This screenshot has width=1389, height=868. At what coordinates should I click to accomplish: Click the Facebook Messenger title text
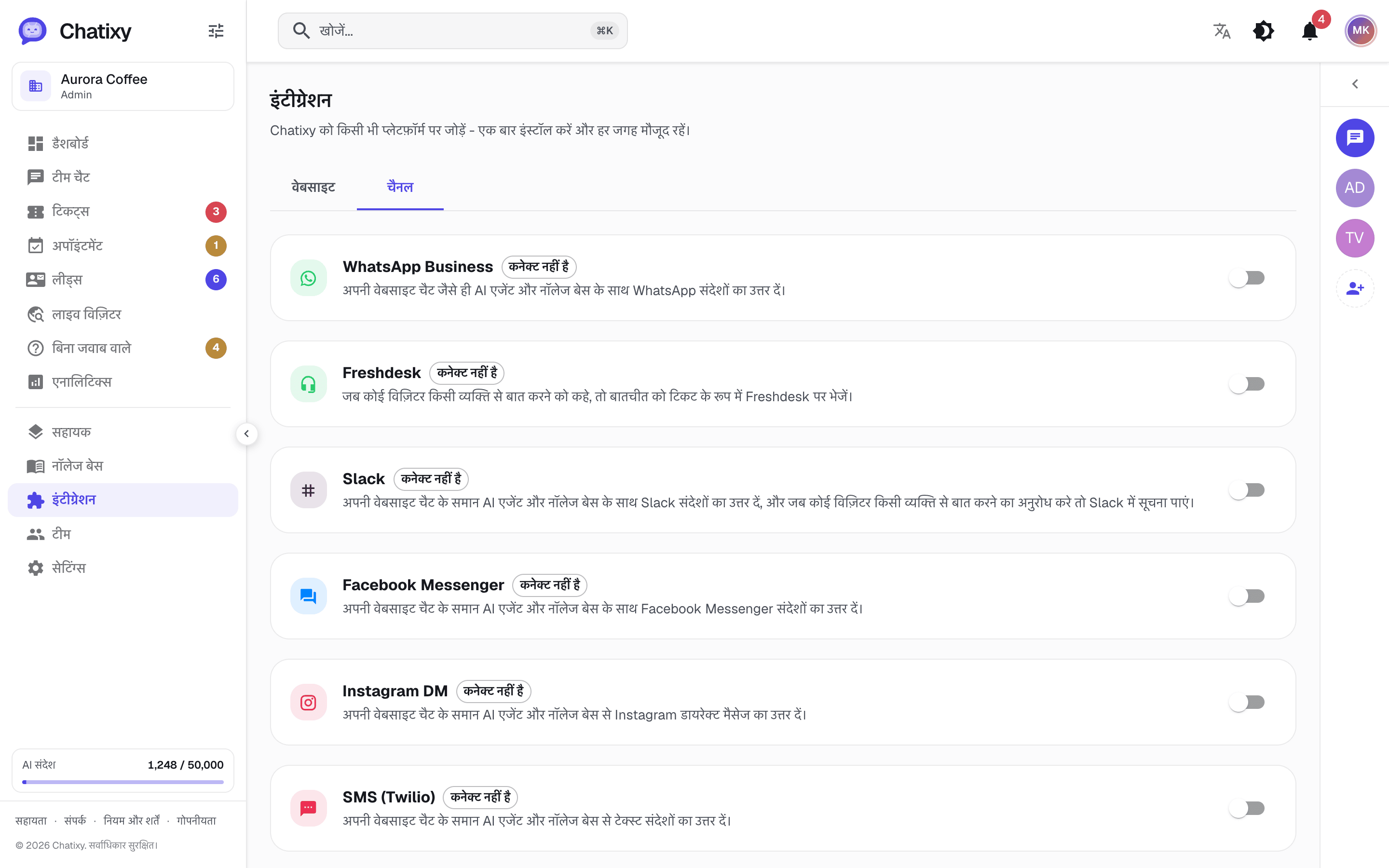(x=423, y=585)
